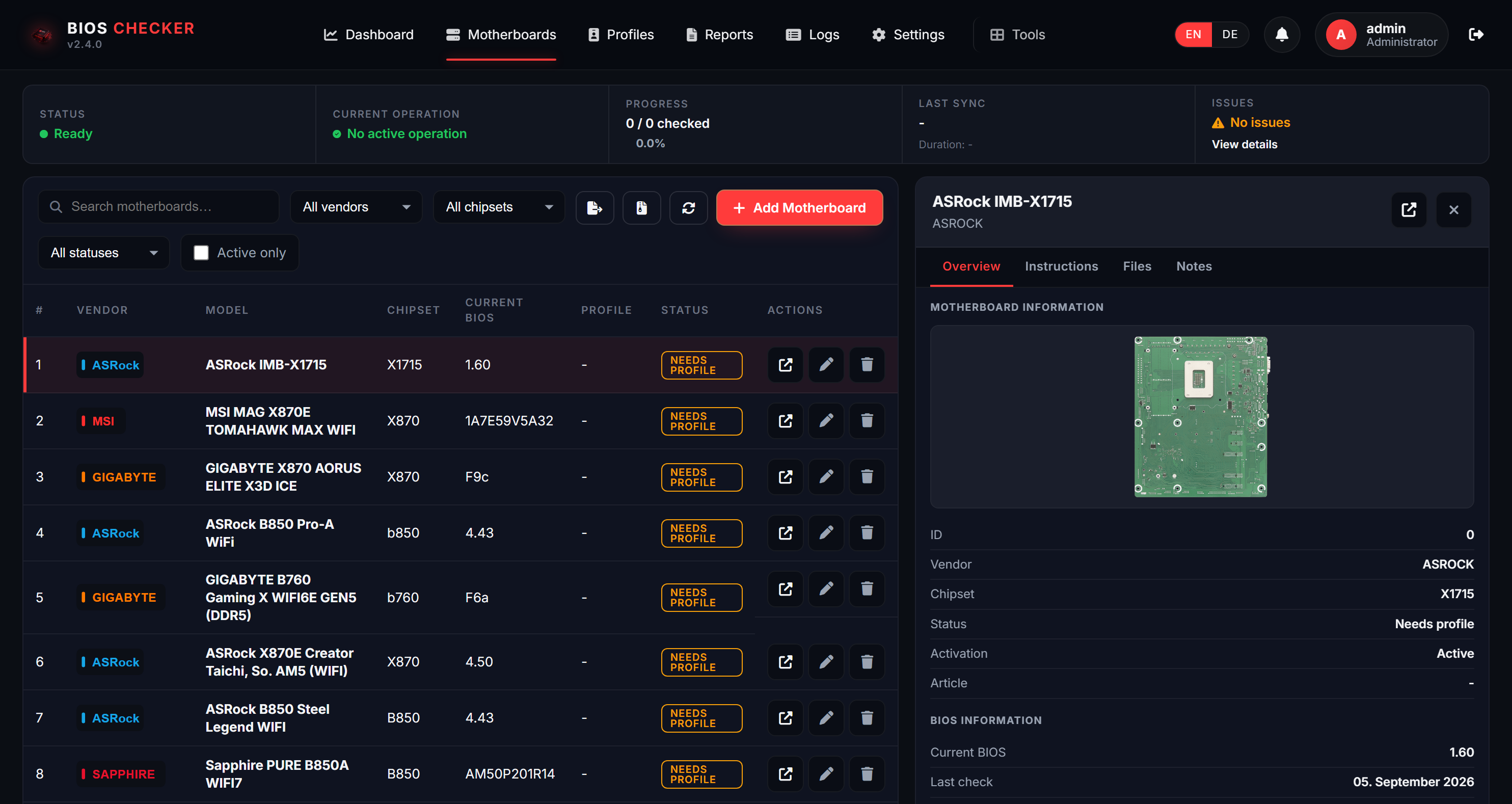This screenshot has width=1512, height=804.
Task: Click the logout icon
Action: click(1476, 35)
